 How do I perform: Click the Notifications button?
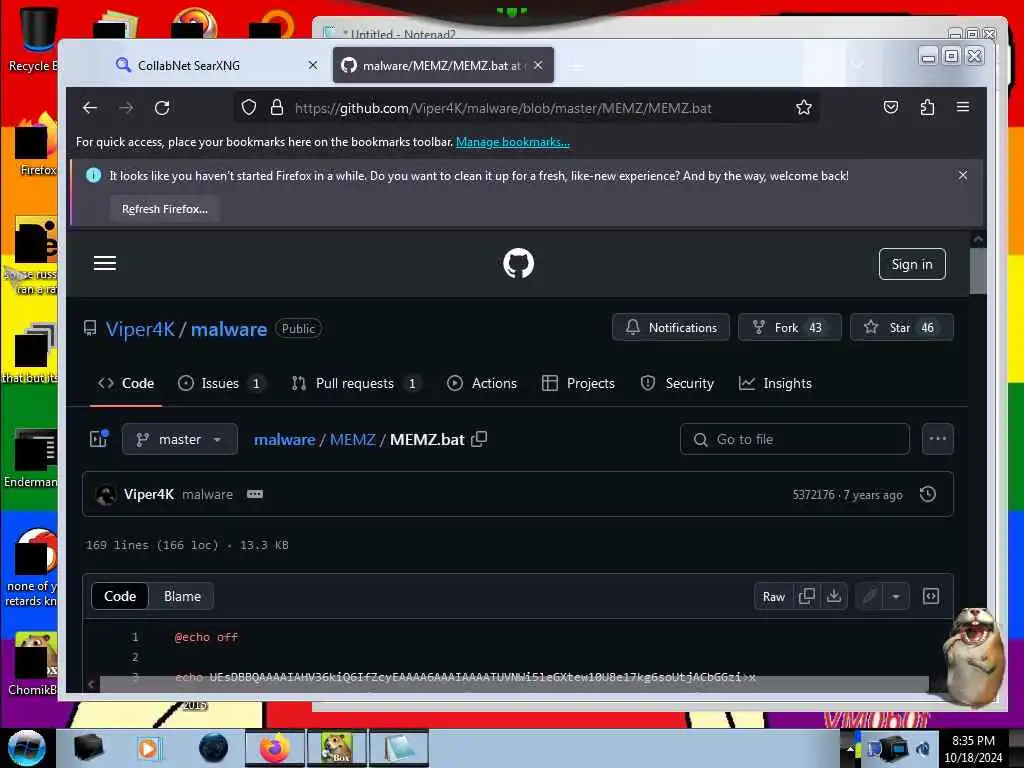[x=671, y=327]
